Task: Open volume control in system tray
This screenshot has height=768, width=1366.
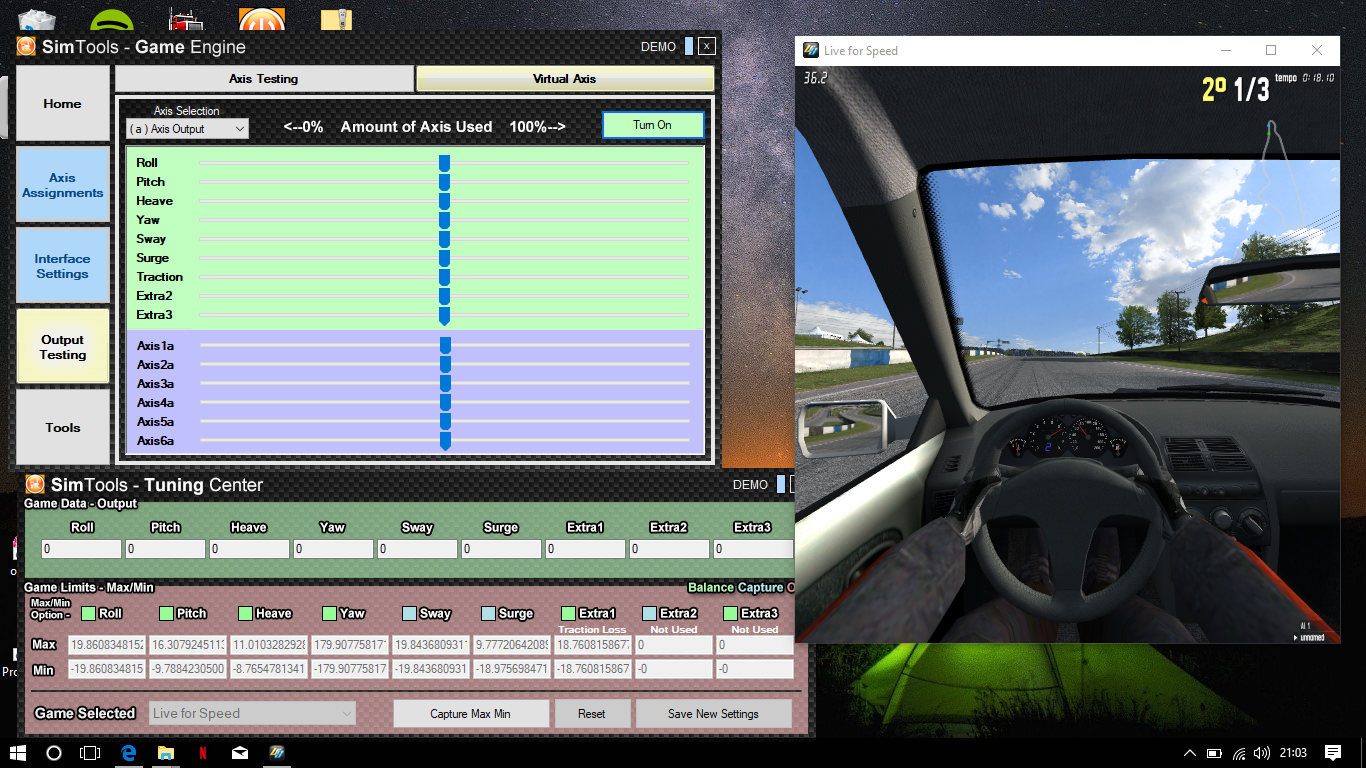Action: (1261, 753)
